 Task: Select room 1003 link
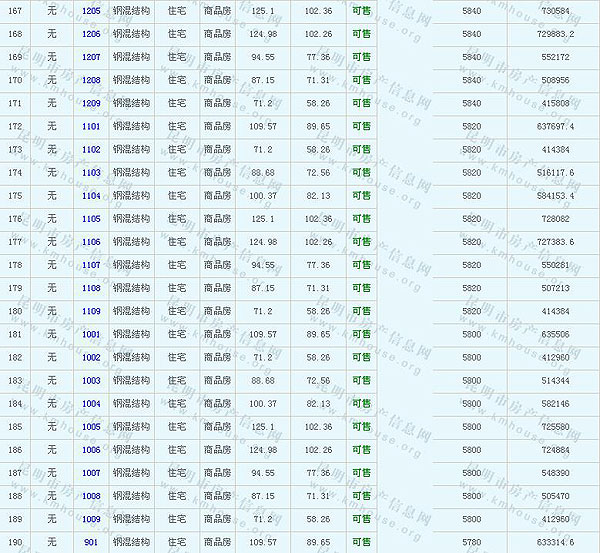[x=91, y=380]
